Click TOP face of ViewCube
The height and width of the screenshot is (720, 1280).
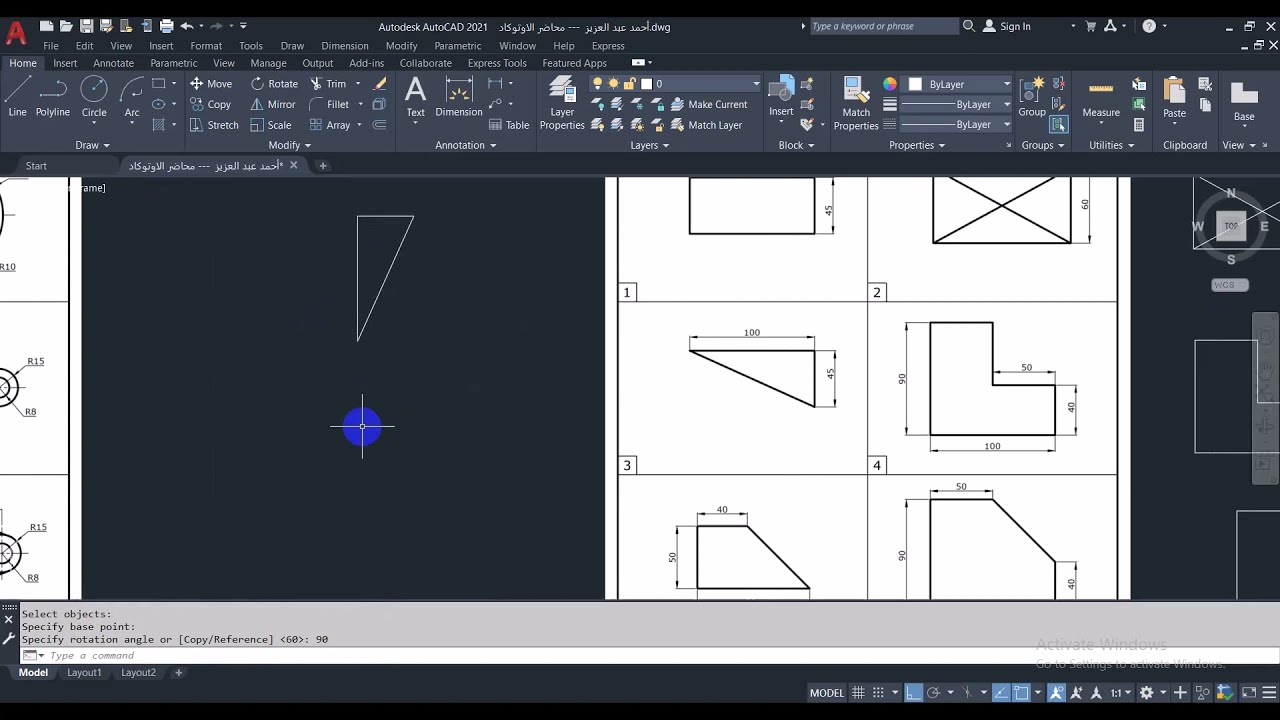pos(1231,226)
